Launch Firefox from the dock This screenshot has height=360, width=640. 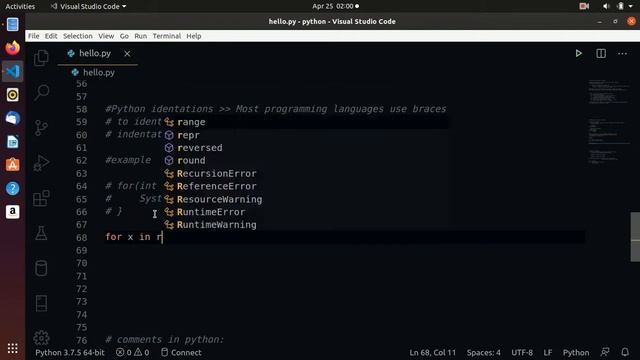(13, 48)
